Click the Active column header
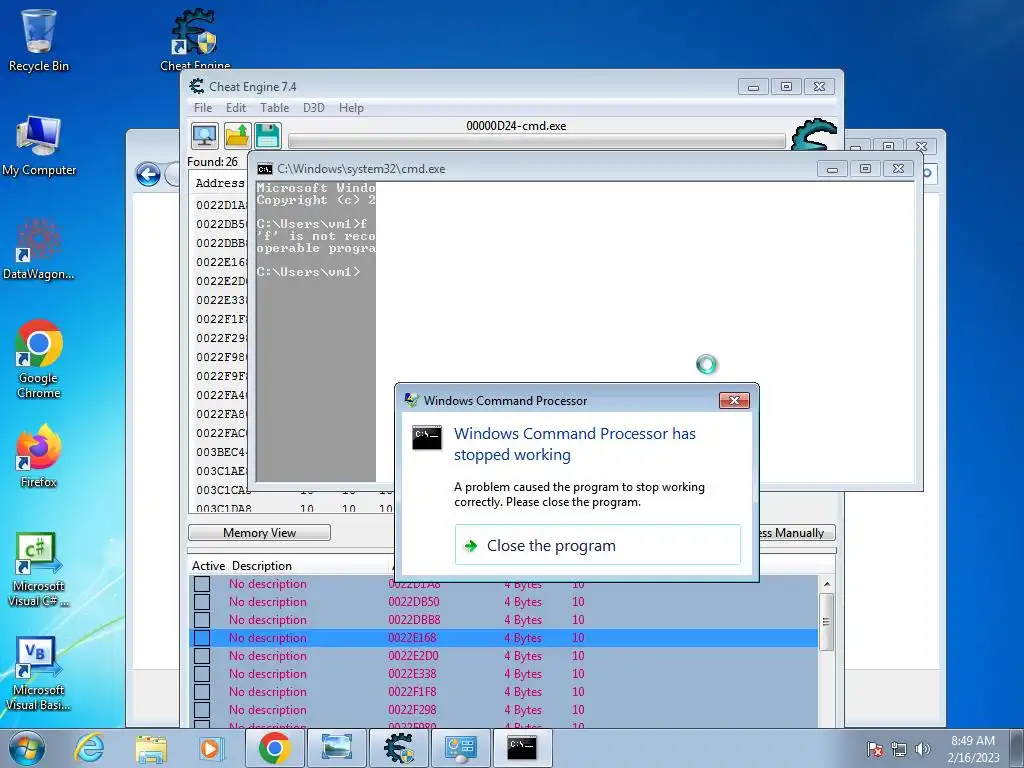 [x=208, y=566]
